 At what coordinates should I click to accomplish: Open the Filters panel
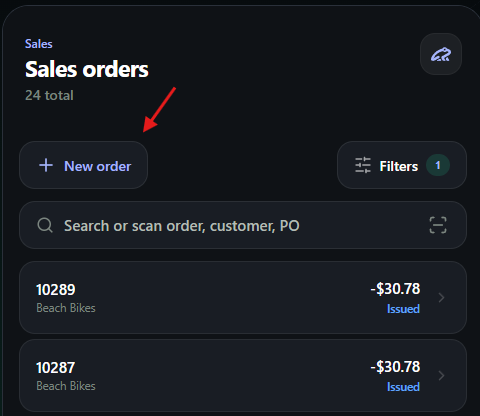pyautogui.click(x=402, y=165)
